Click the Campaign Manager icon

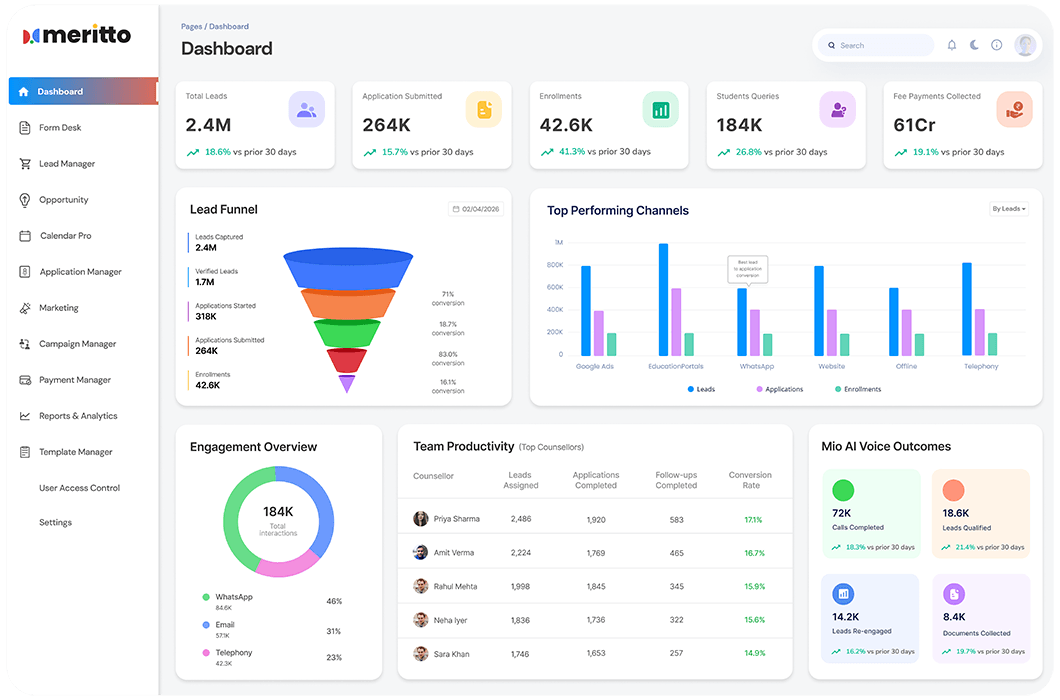(x=25, y=344)
